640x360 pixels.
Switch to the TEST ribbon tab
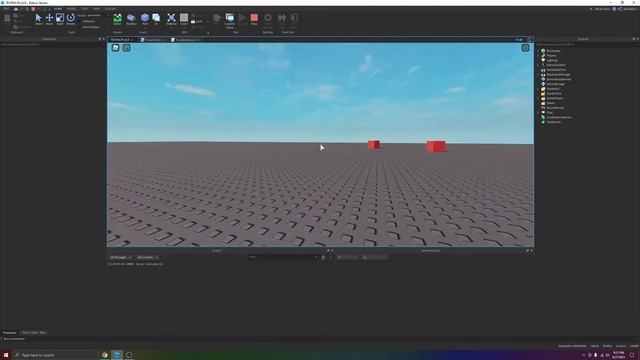(84, 9)
